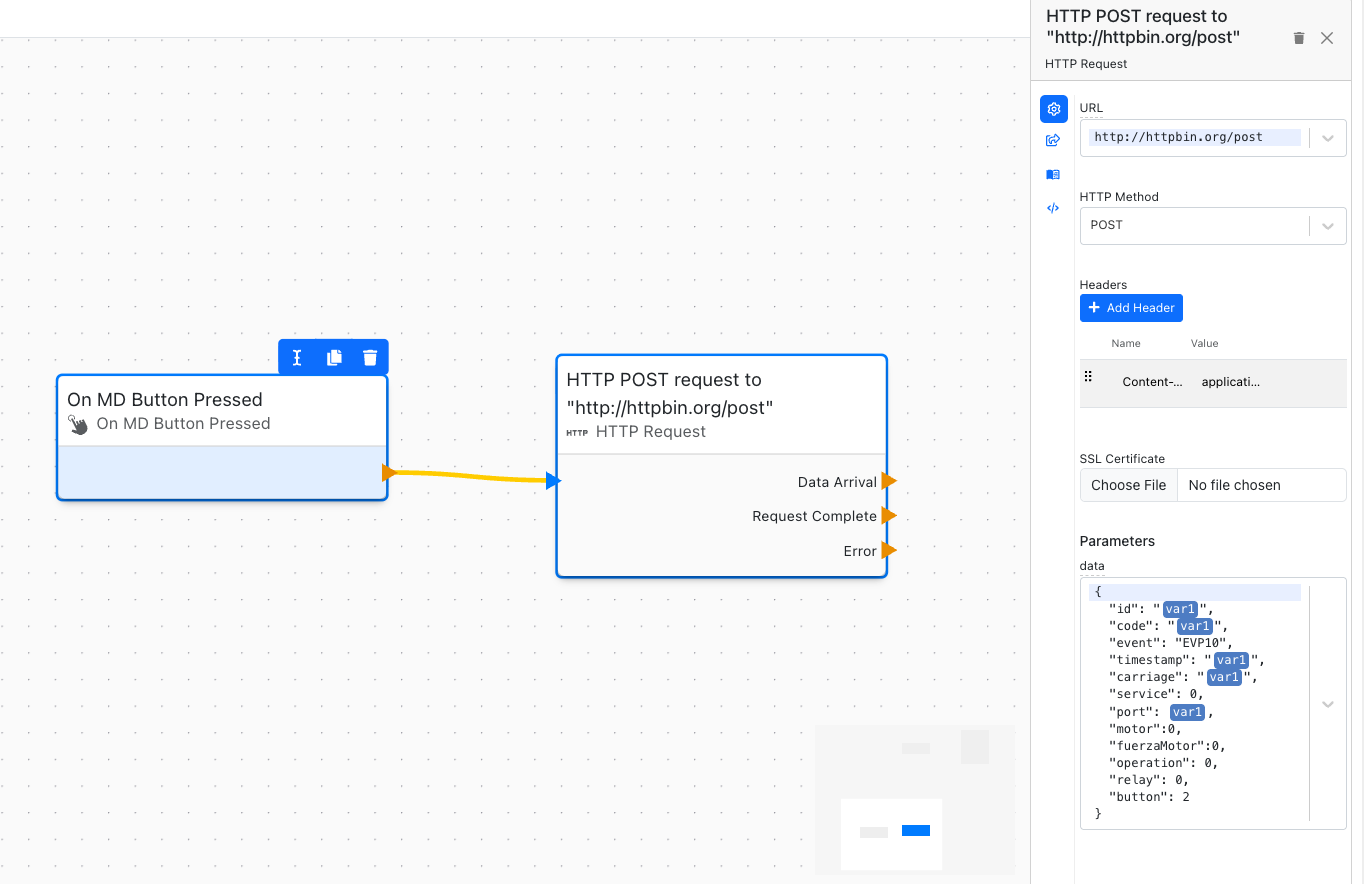Expand the URL dropdown arrow
The width and height of the screenshot is (1364, 884).
coord(1328,138)
